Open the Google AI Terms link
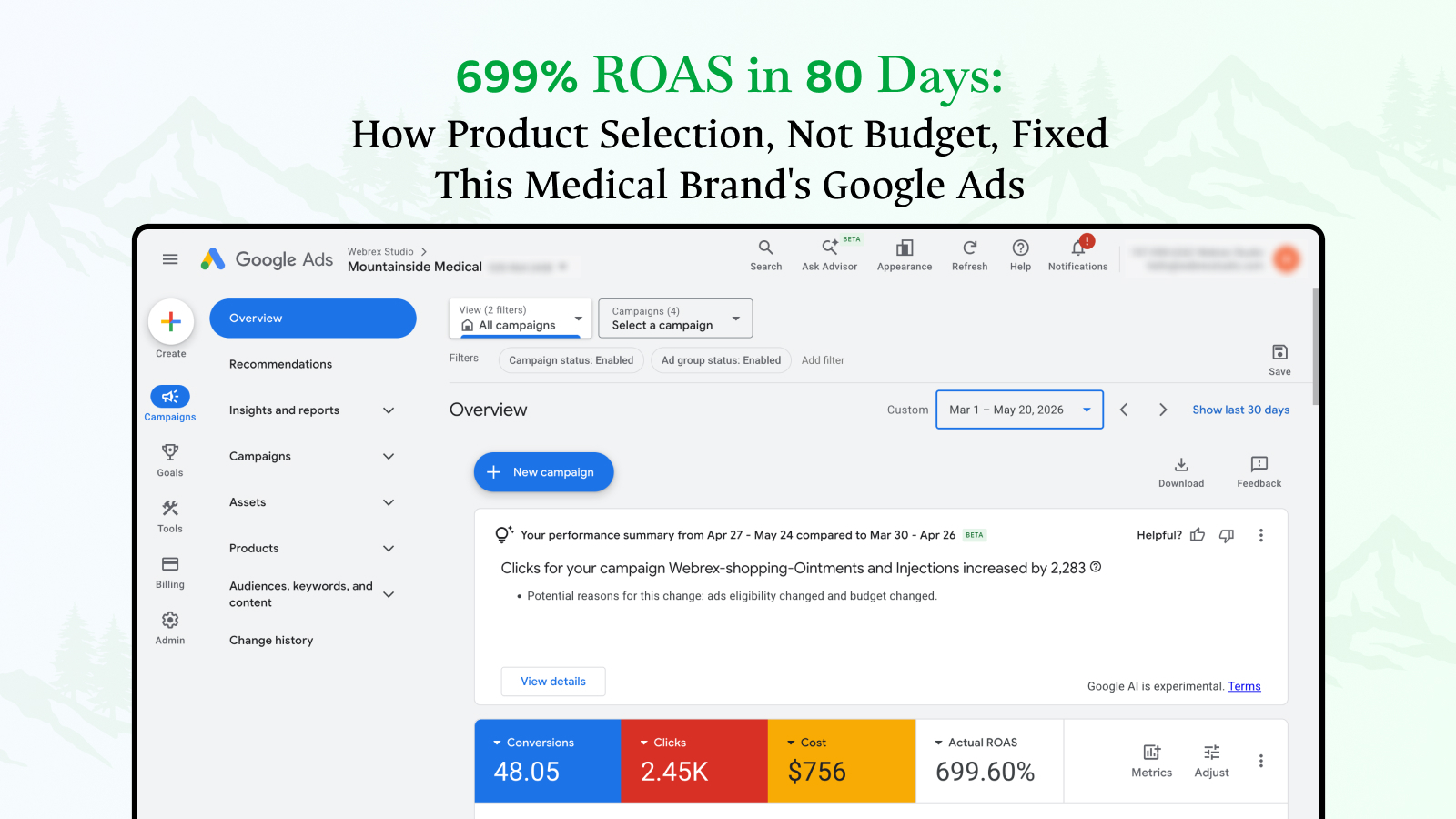 point(1244,686)
